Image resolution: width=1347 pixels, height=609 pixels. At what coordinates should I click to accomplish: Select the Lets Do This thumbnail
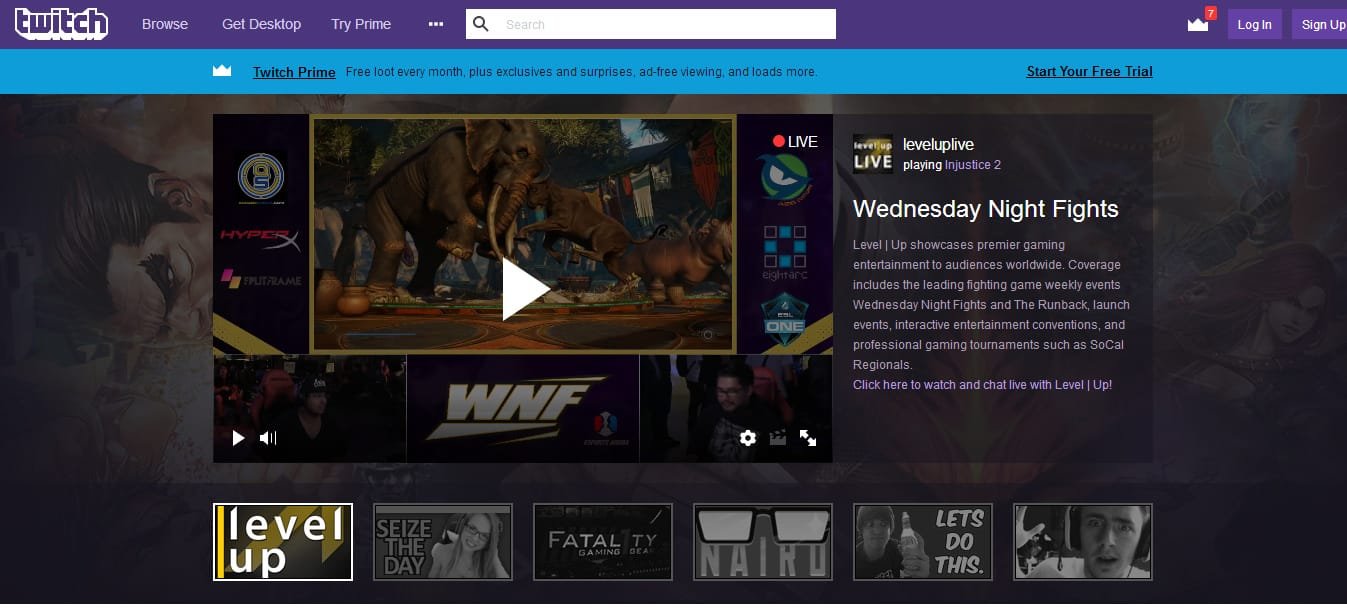923,542
